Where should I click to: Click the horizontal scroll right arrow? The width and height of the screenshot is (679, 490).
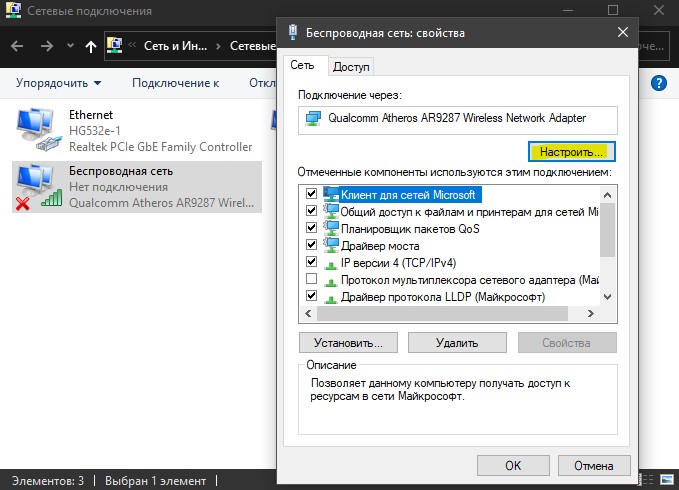(x=591, y=313)
